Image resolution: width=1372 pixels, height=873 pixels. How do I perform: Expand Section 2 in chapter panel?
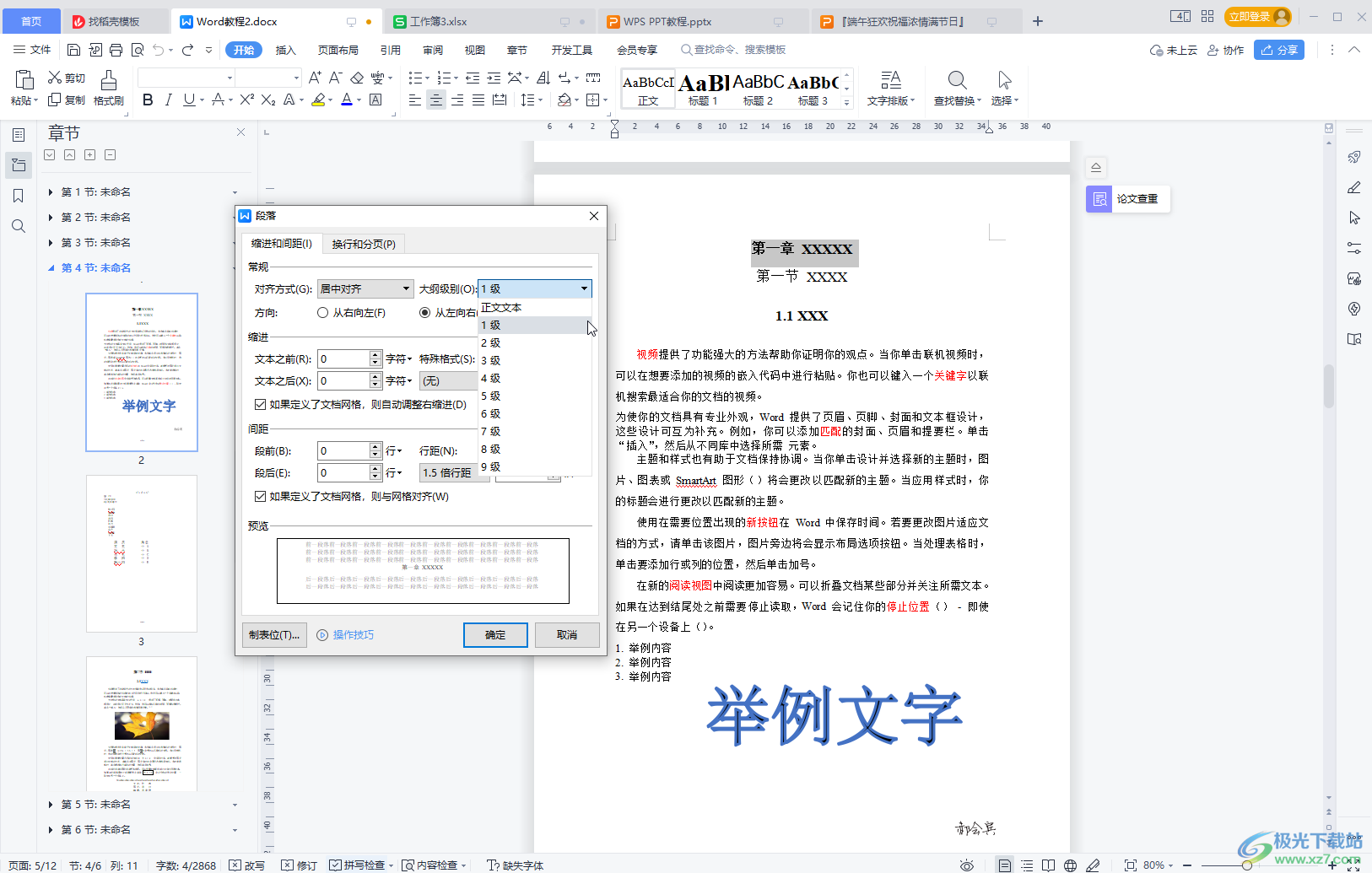51,218
